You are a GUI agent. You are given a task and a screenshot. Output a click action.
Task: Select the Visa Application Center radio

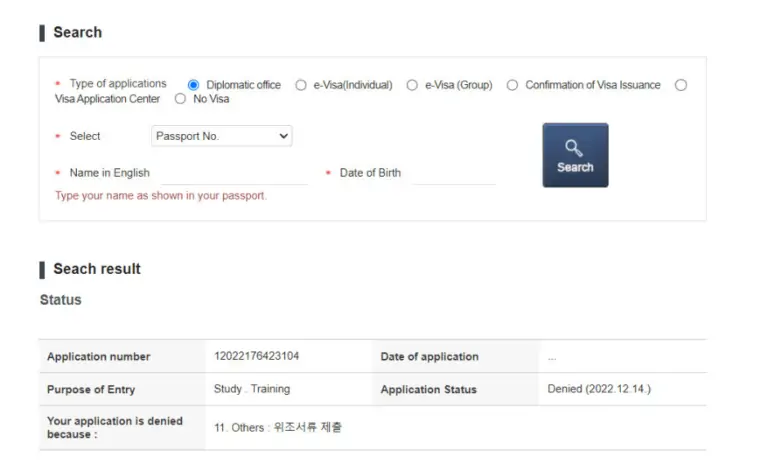[x=681, y=85]
